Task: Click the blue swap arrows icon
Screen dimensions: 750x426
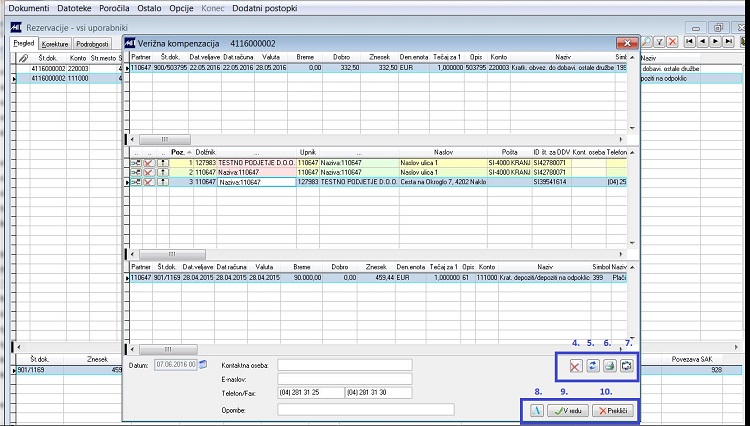Action: [593, 366]
